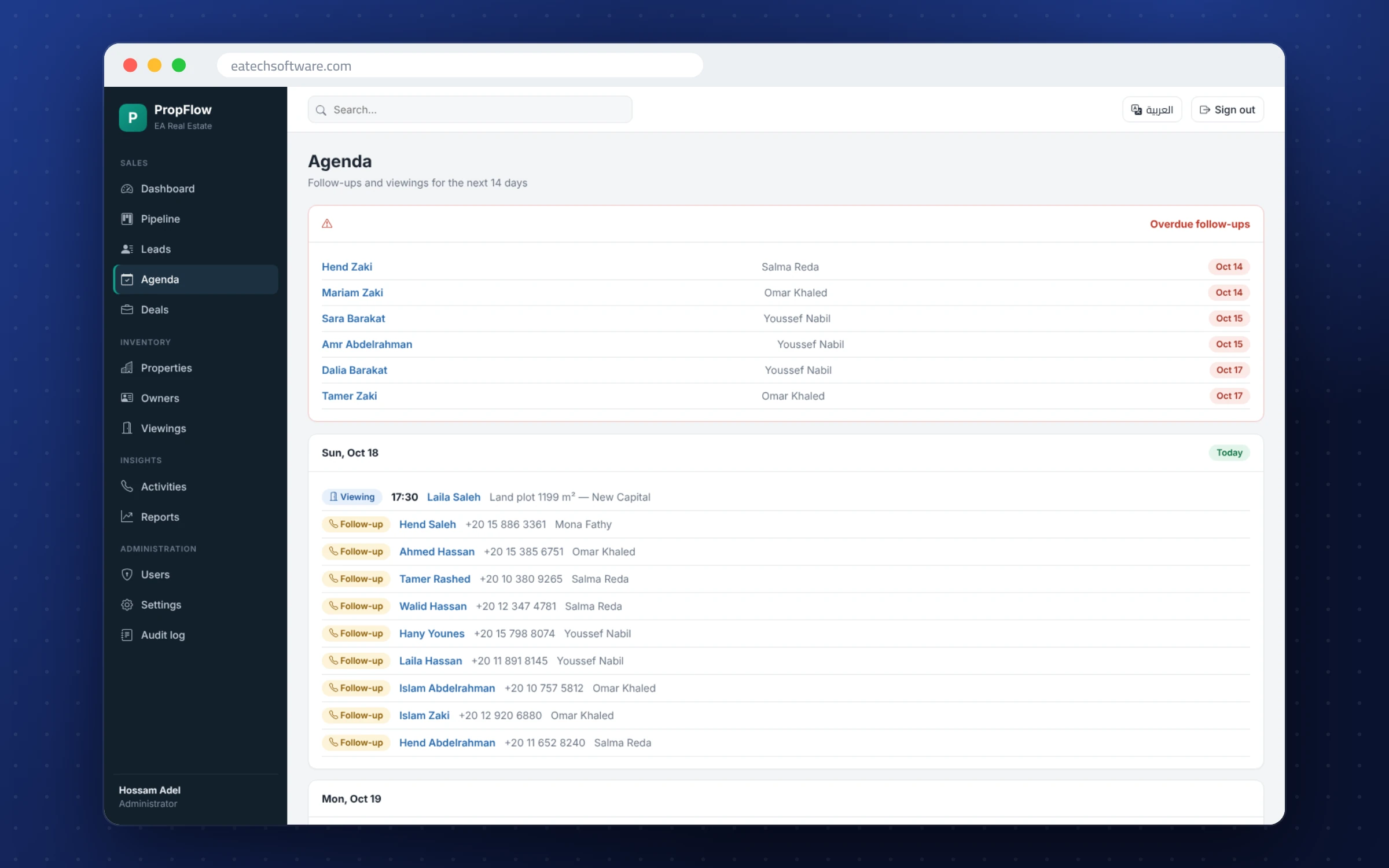Open follow-up lead Islam Zaki

click(424, 715)
